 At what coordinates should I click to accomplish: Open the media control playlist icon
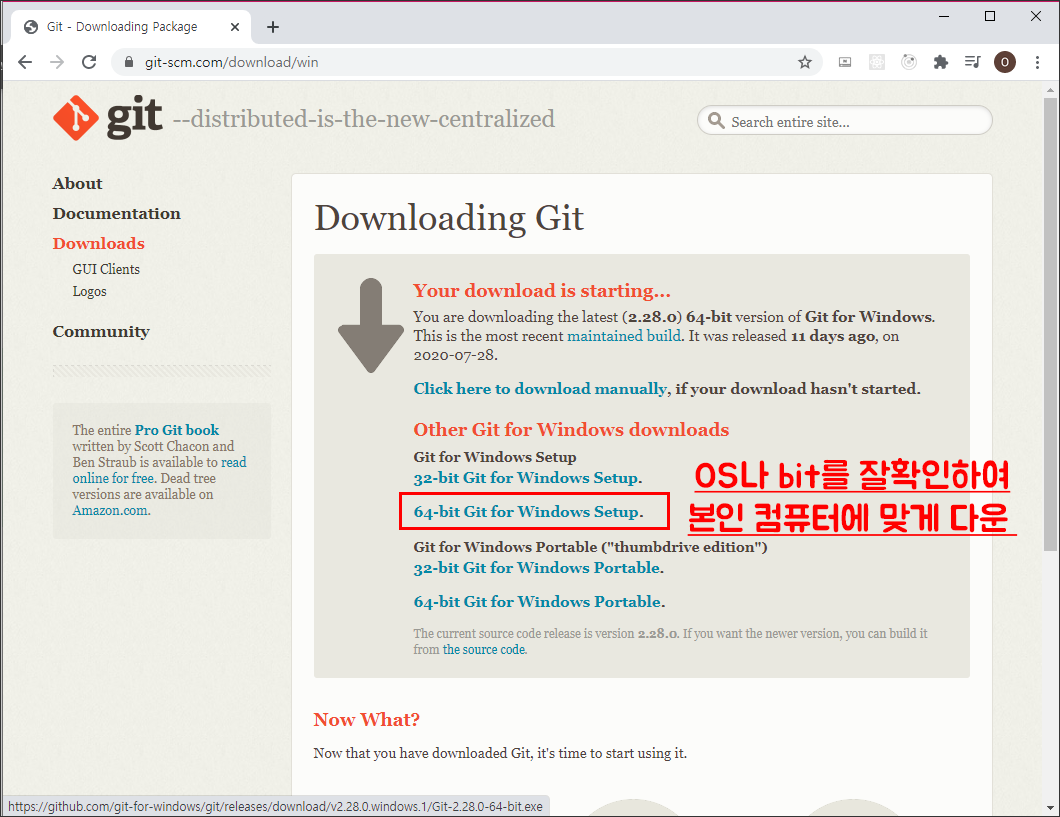(x=972, y=62)
